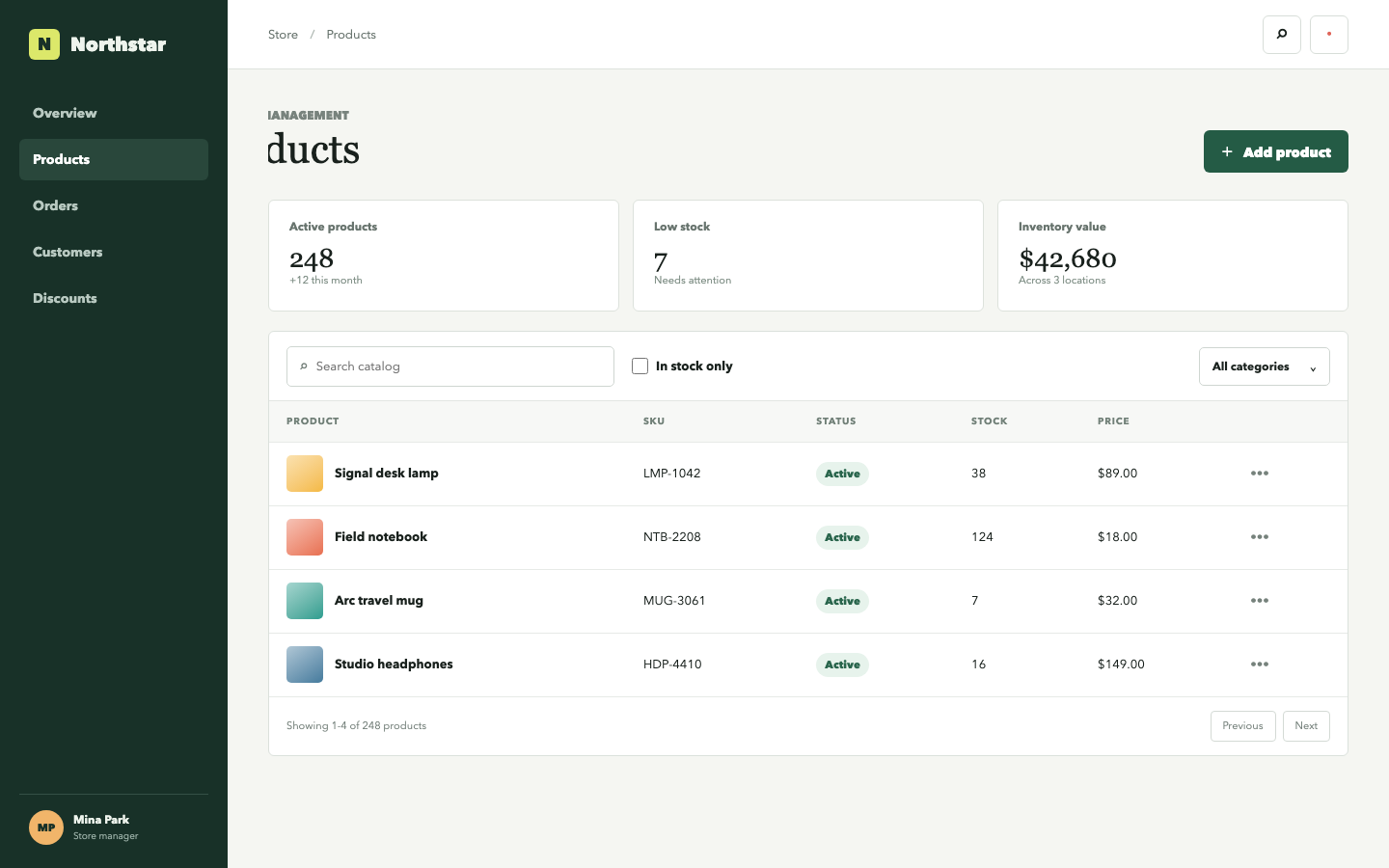Click stock value 16
1389x868 pixels.
[978, 665]
